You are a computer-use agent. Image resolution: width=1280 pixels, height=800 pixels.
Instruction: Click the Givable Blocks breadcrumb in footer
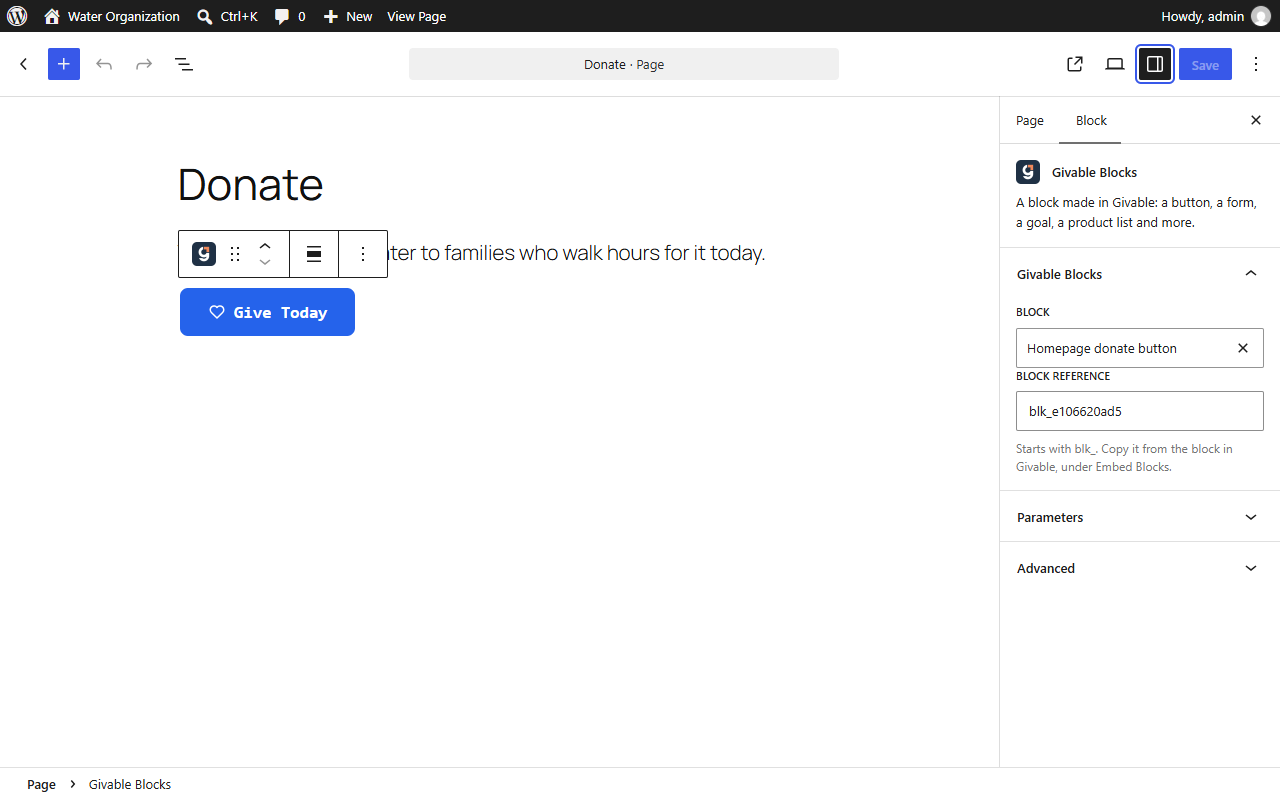click(x=130, y=784)
